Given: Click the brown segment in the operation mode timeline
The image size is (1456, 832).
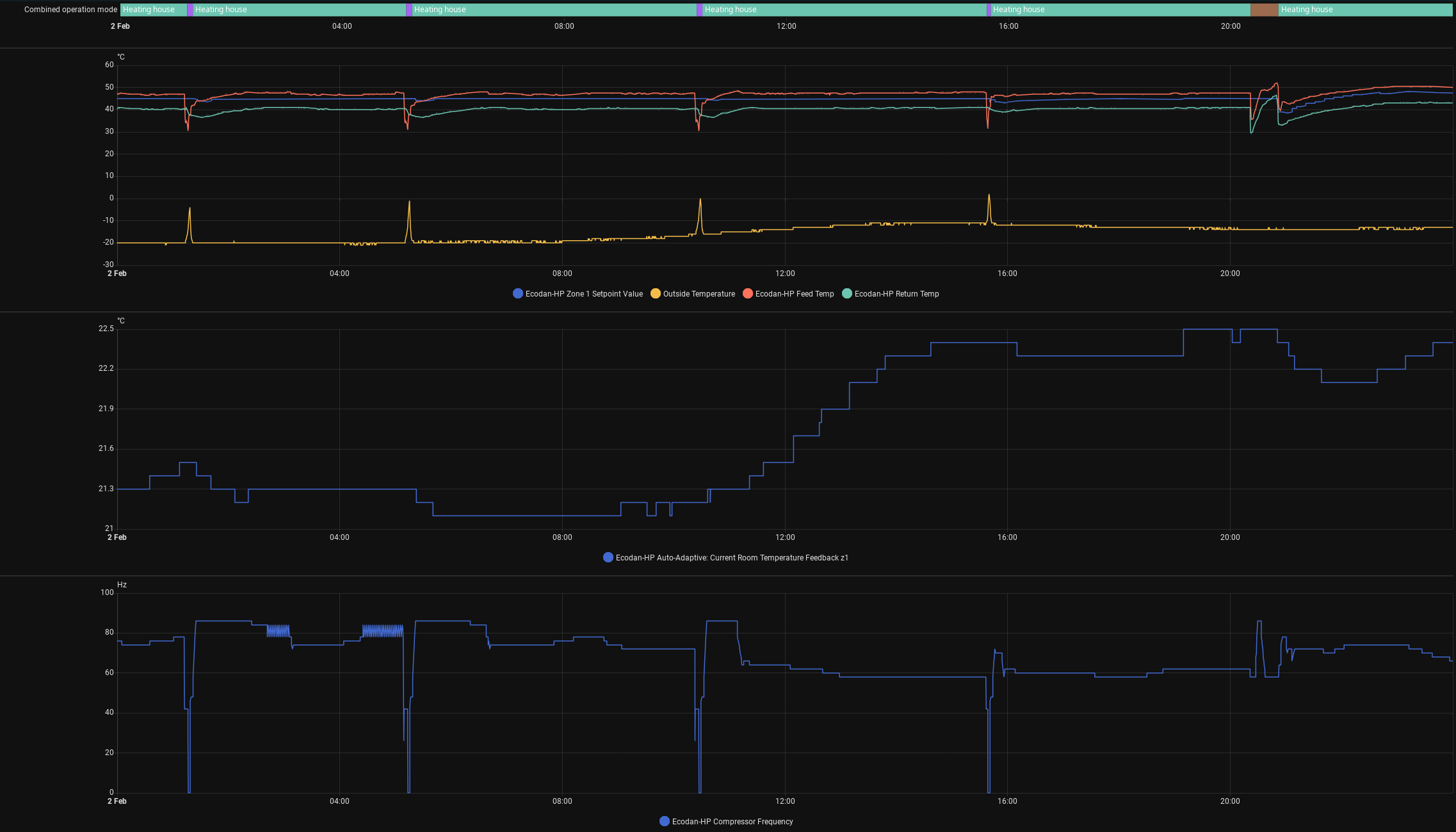Looking at the screenshot, I should [1264, 10].
